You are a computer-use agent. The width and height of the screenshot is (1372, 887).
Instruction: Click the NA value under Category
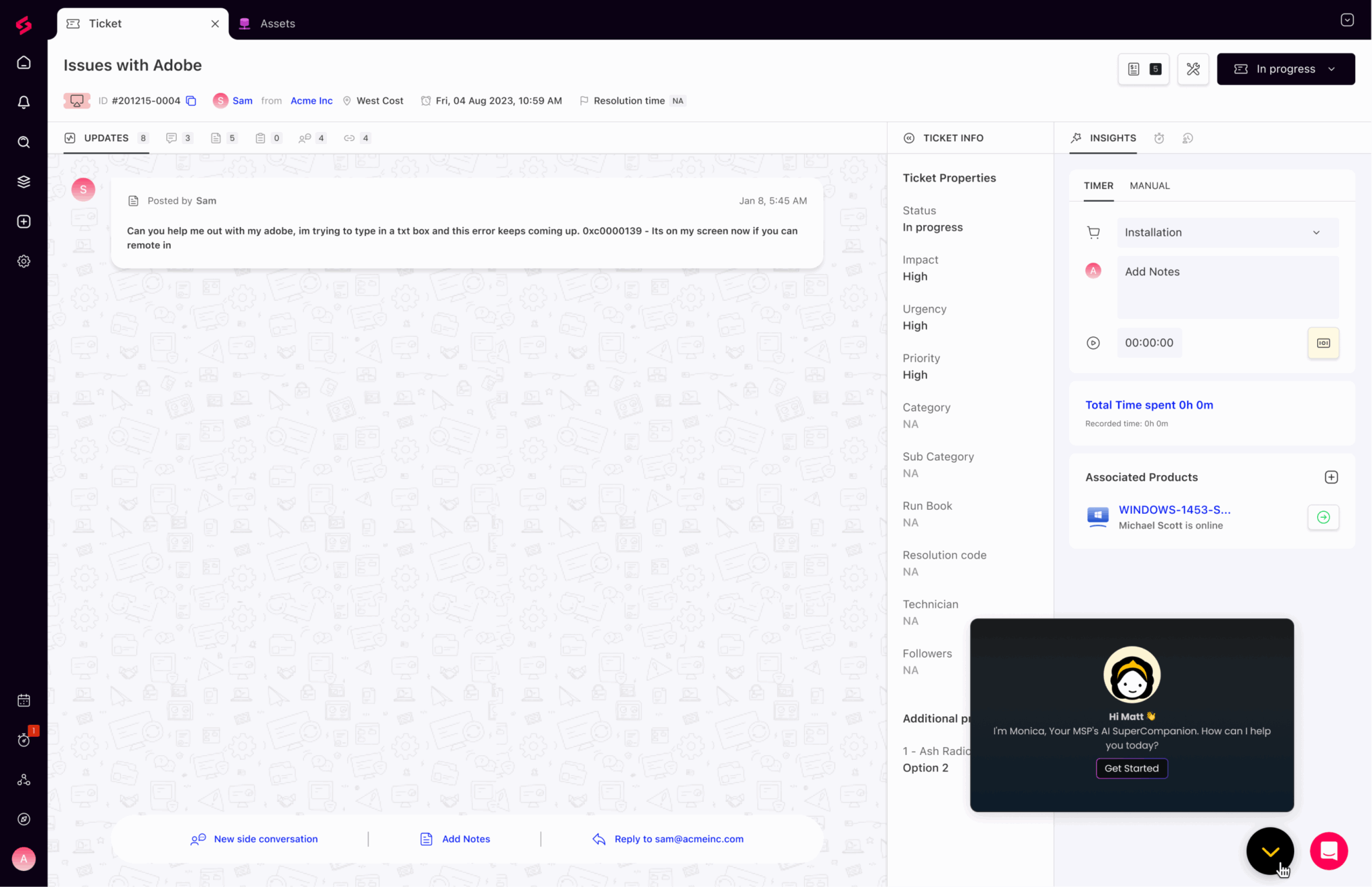(910, 424)
